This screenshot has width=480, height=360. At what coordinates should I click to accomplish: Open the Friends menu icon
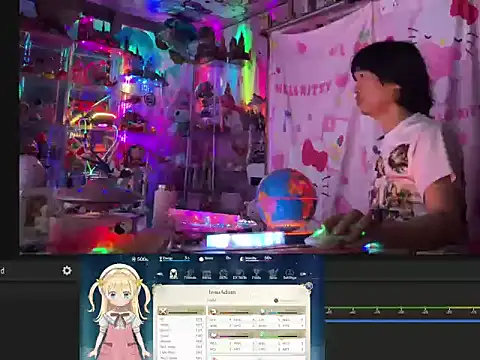tap(190, 274)
